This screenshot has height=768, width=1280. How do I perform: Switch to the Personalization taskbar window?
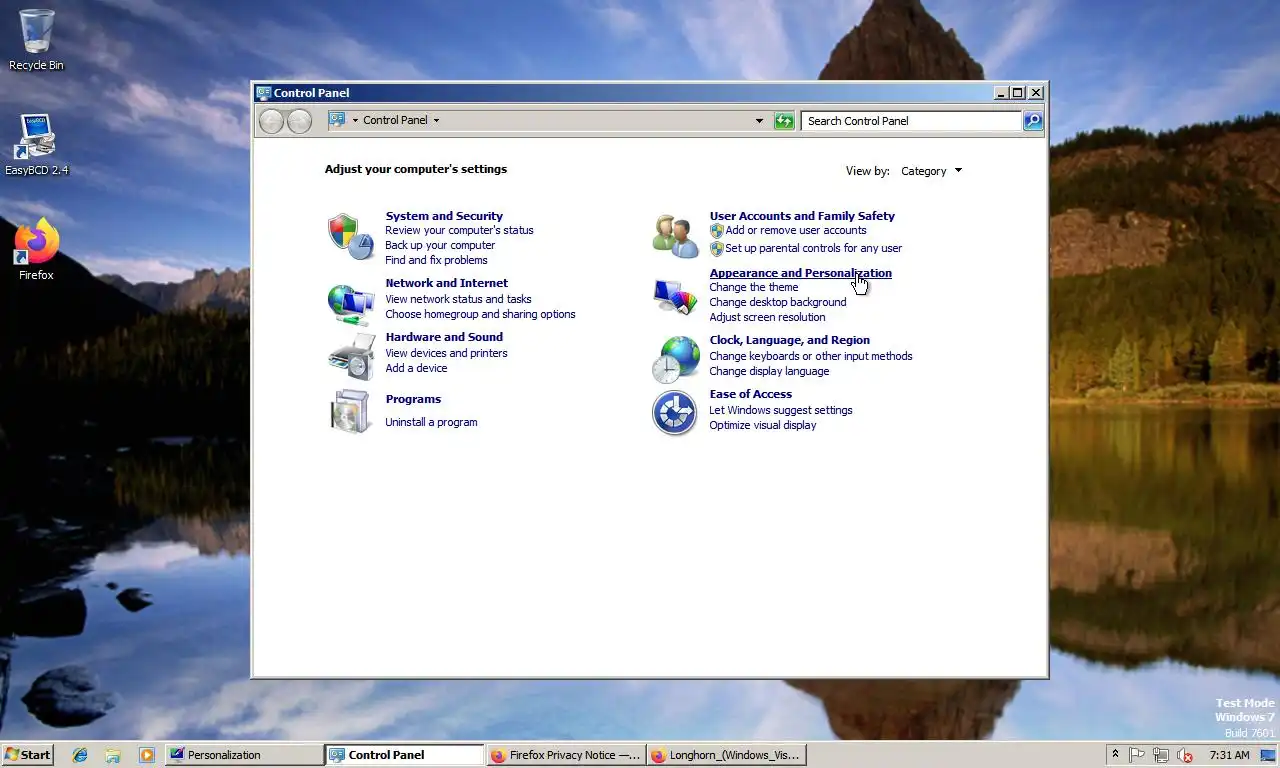244,755
